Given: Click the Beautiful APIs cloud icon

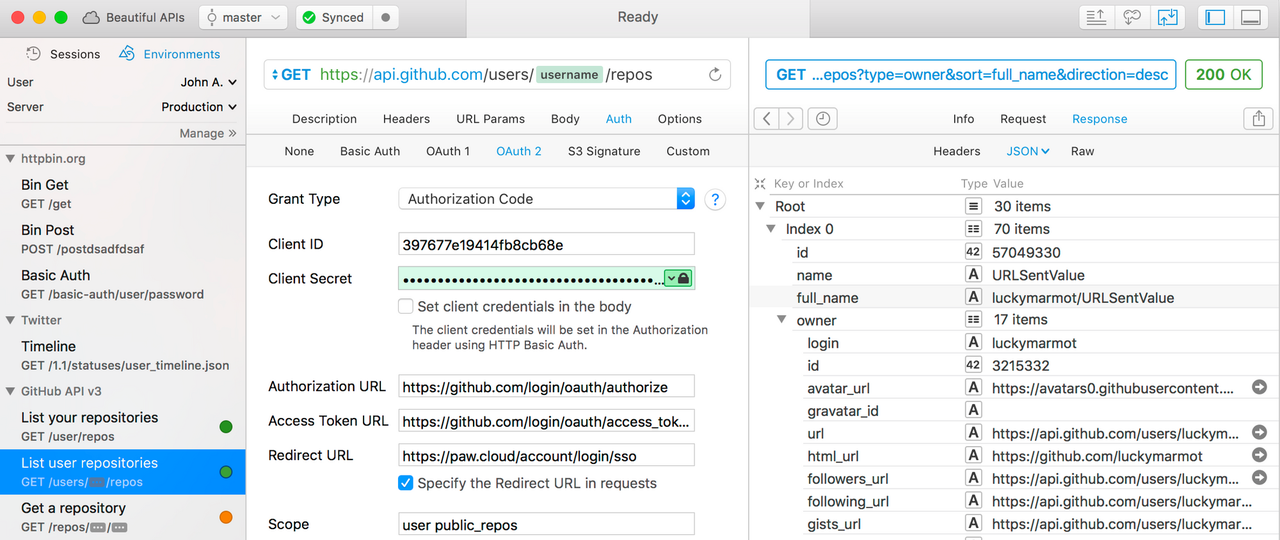Looking at the screenshot, I should 91,17.
